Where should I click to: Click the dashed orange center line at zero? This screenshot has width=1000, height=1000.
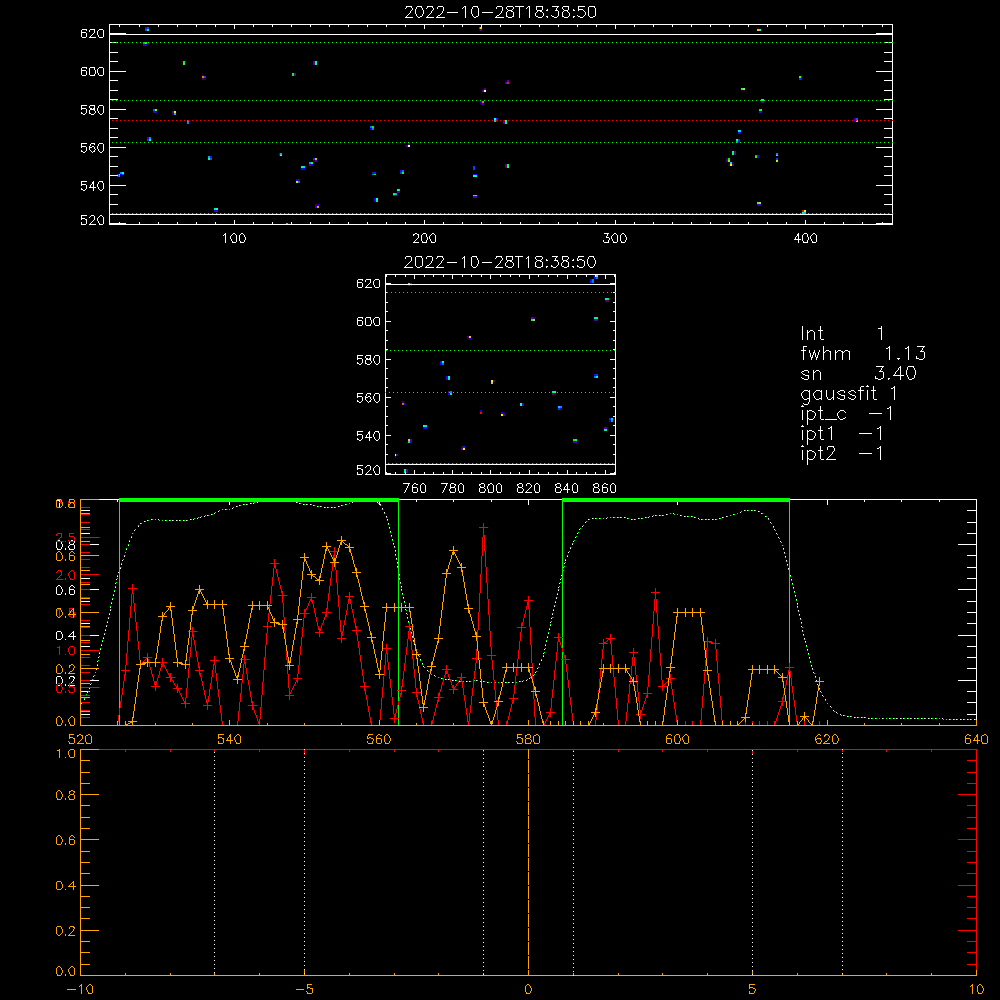(528, 861)
